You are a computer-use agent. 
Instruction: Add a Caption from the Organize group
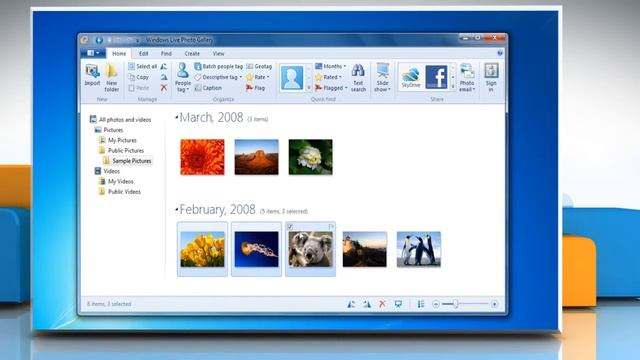point(208,88)
